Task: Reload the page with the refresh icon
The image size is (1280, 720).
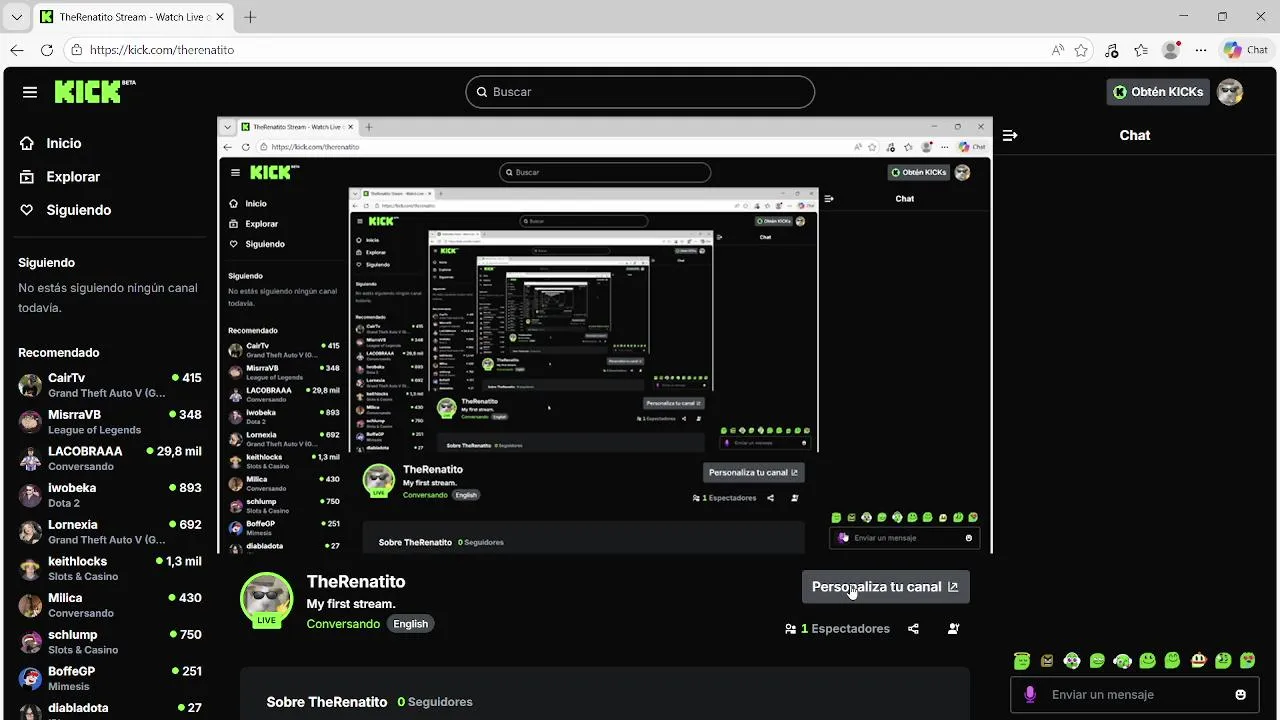Action: pyautogui.click(x=47, y=50)
